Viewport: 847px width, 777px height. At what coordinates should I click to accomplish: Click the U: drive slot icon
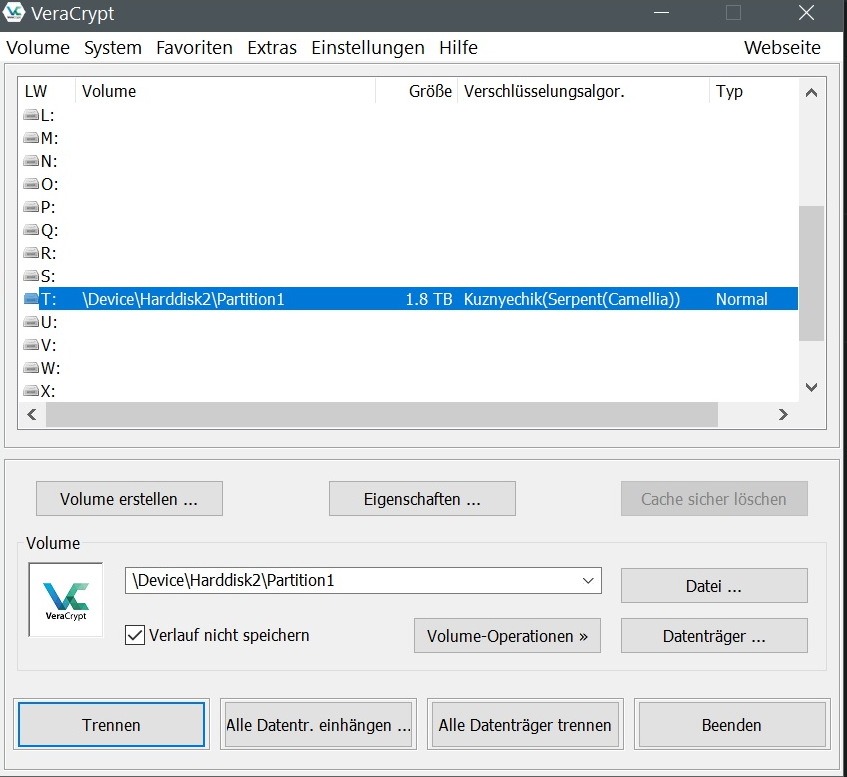tap(31, 322)
